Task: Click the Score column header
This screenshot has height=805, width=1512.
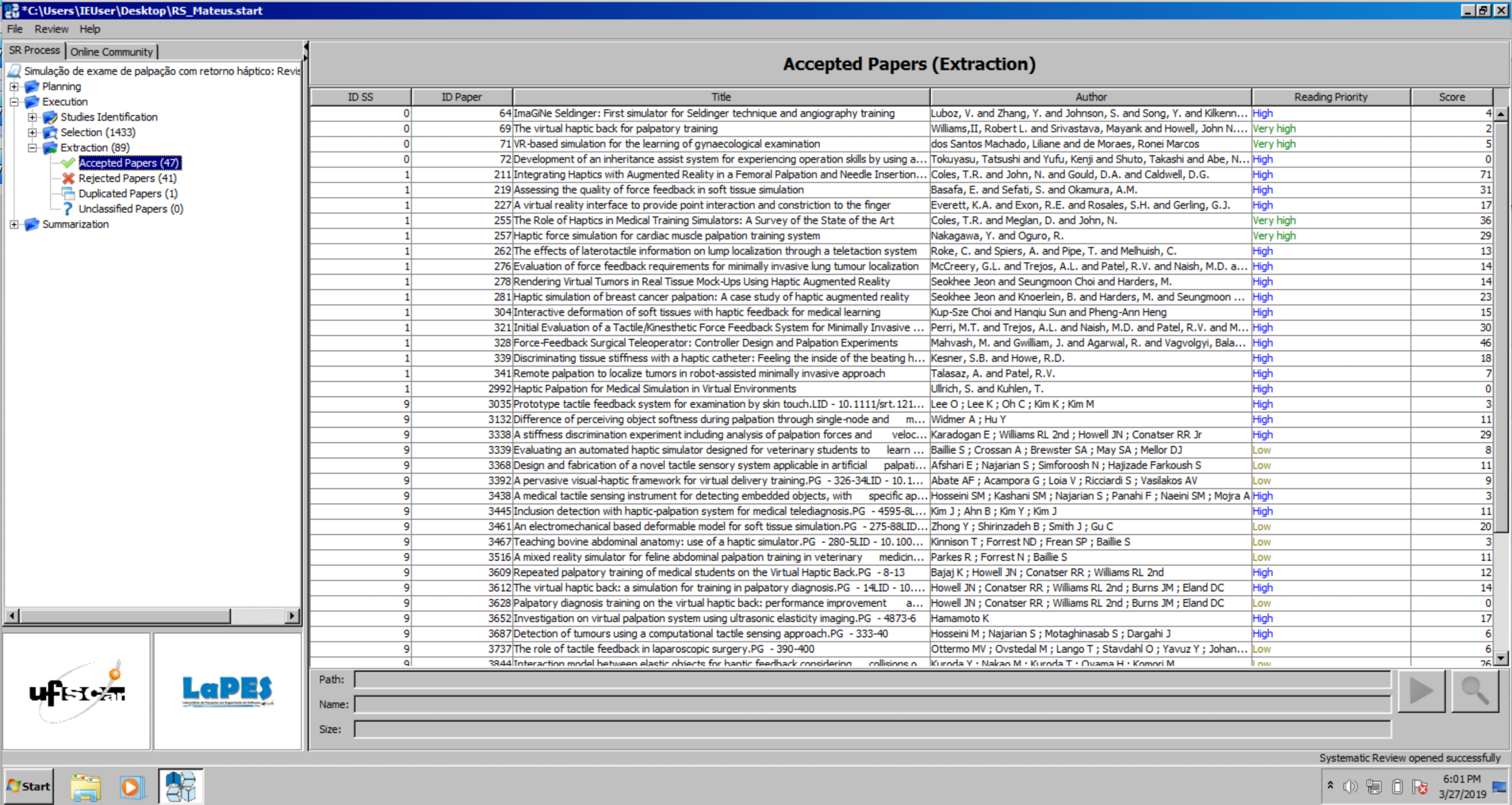Action: [x=1451, y=97]
